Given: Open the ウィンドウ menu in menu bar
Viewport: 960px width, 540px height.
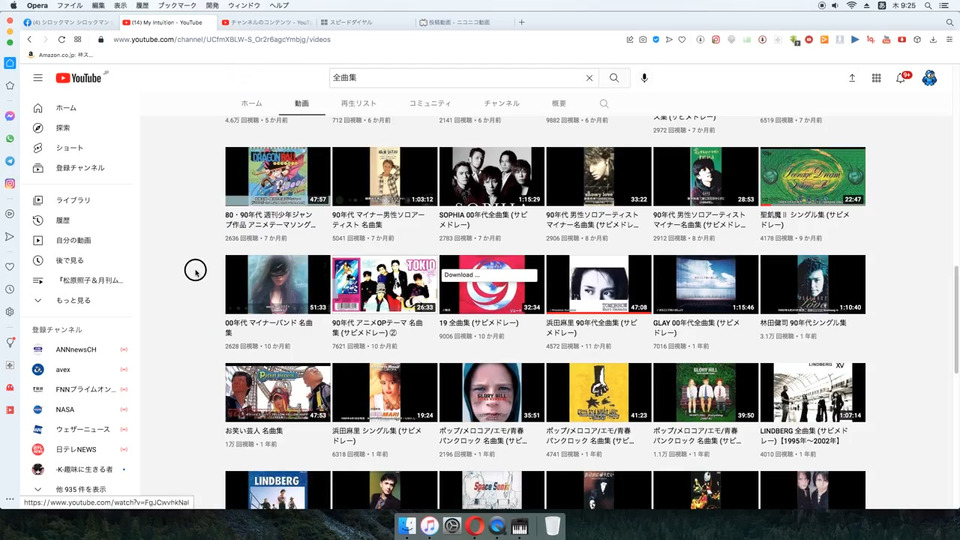Looking at the screenshot, I should tap(244, 6).
